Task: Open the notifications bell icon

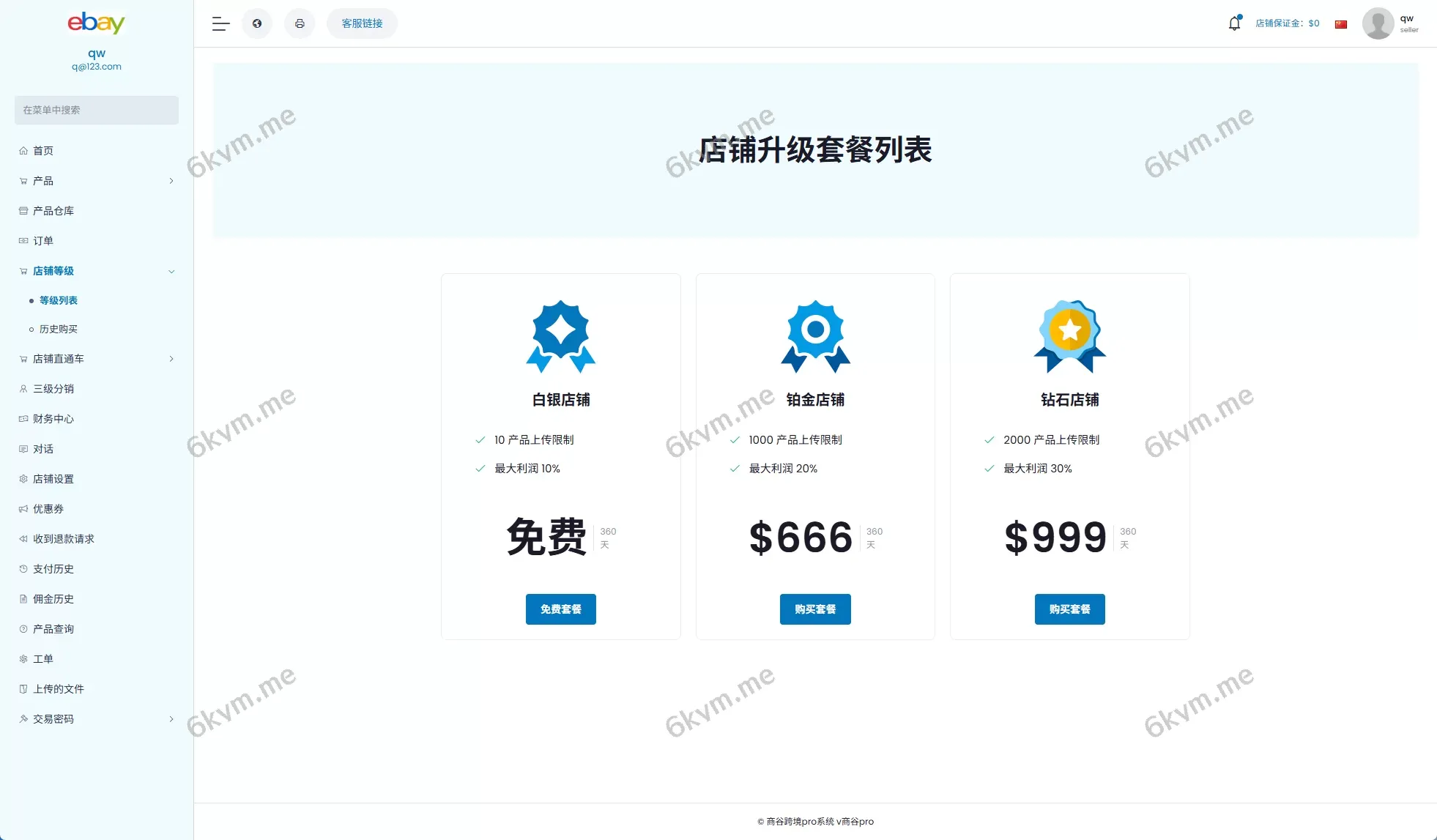Action: pyautogui.click(x=1234, y=23)
